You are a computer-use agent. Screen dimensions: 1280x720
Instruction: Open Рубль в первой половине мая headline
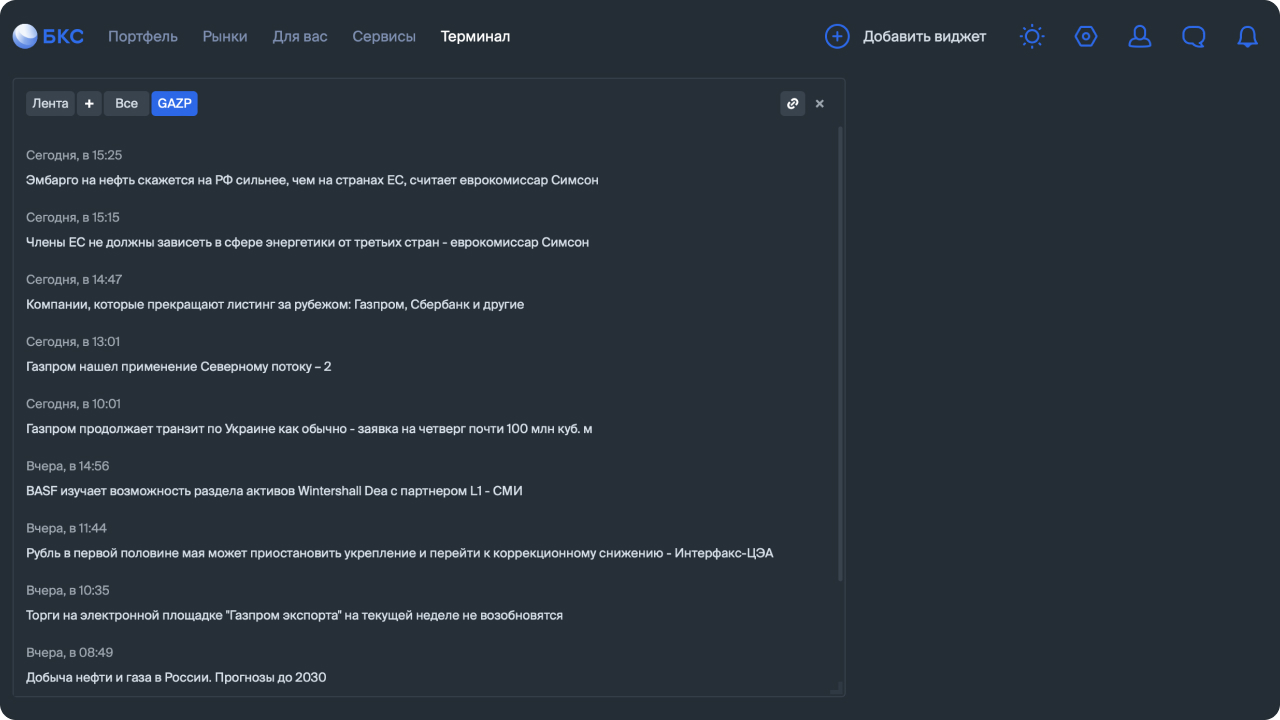click(x=399, y=553)
